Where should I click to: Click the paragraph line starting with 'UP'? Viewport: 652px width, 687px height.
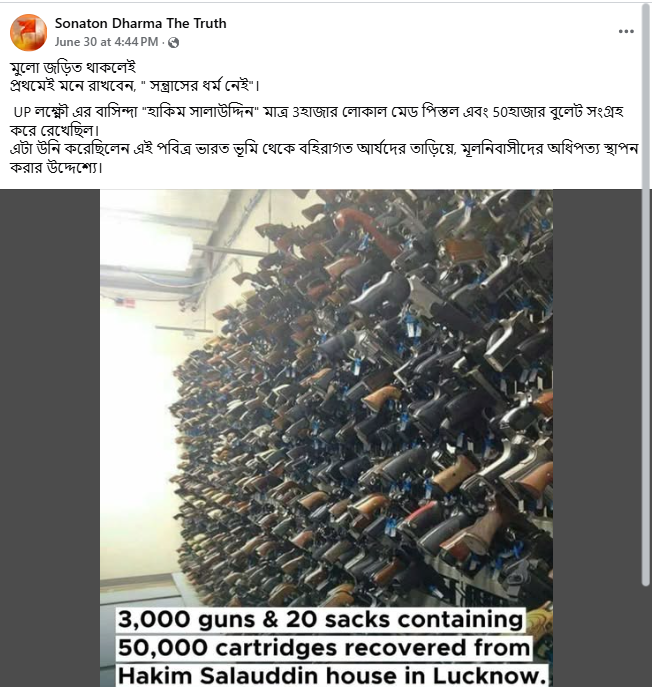click(x=318, y=113)
